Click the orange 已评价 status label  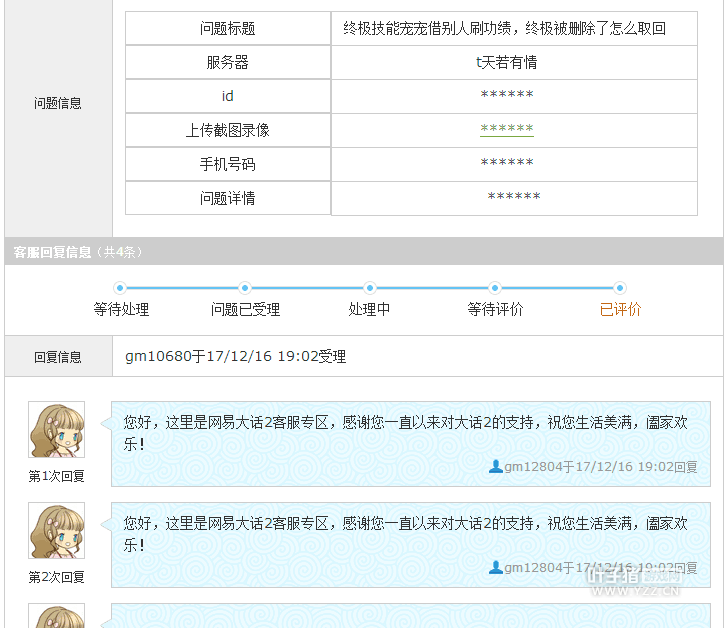pyautogui.click(x=620, y=310)
